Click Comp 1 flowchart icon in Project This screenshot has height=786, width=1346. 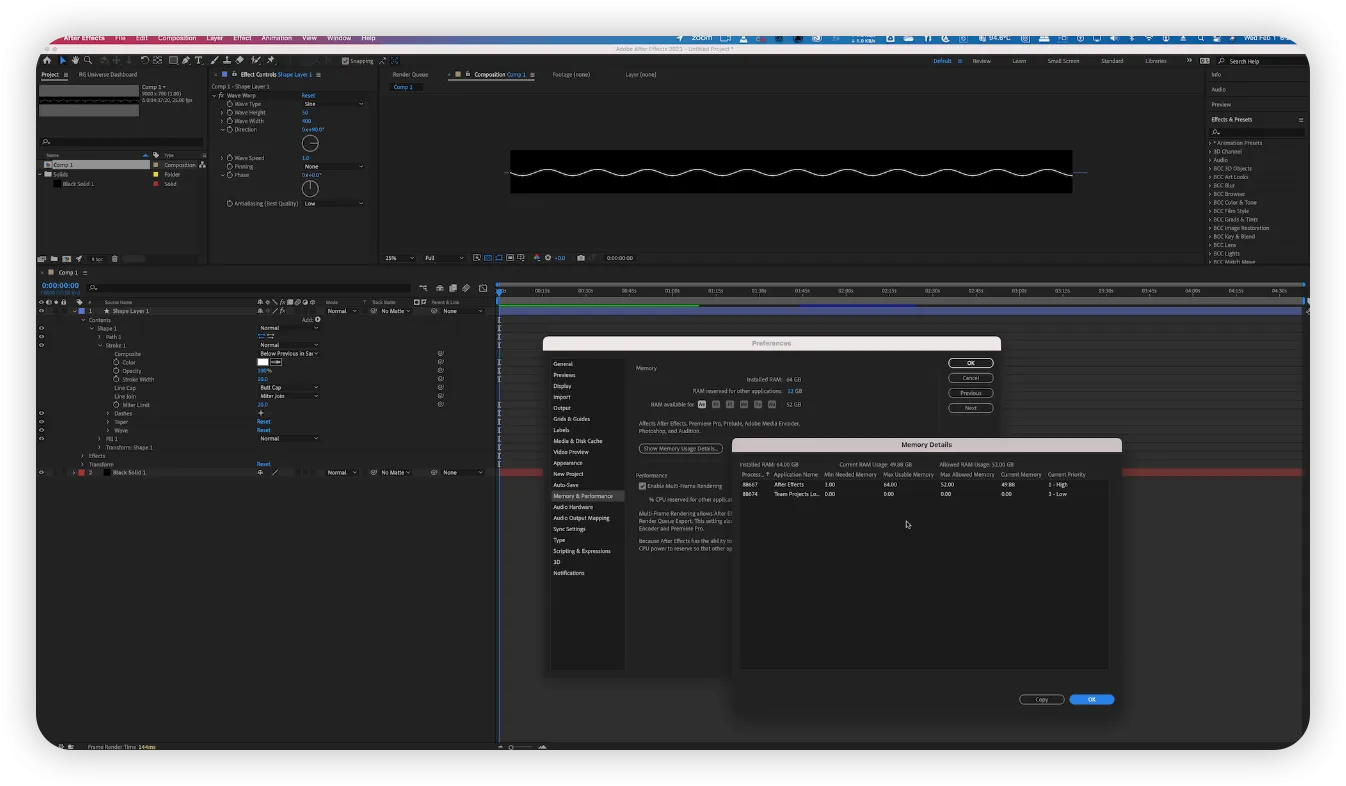click(x=202, y=165)
